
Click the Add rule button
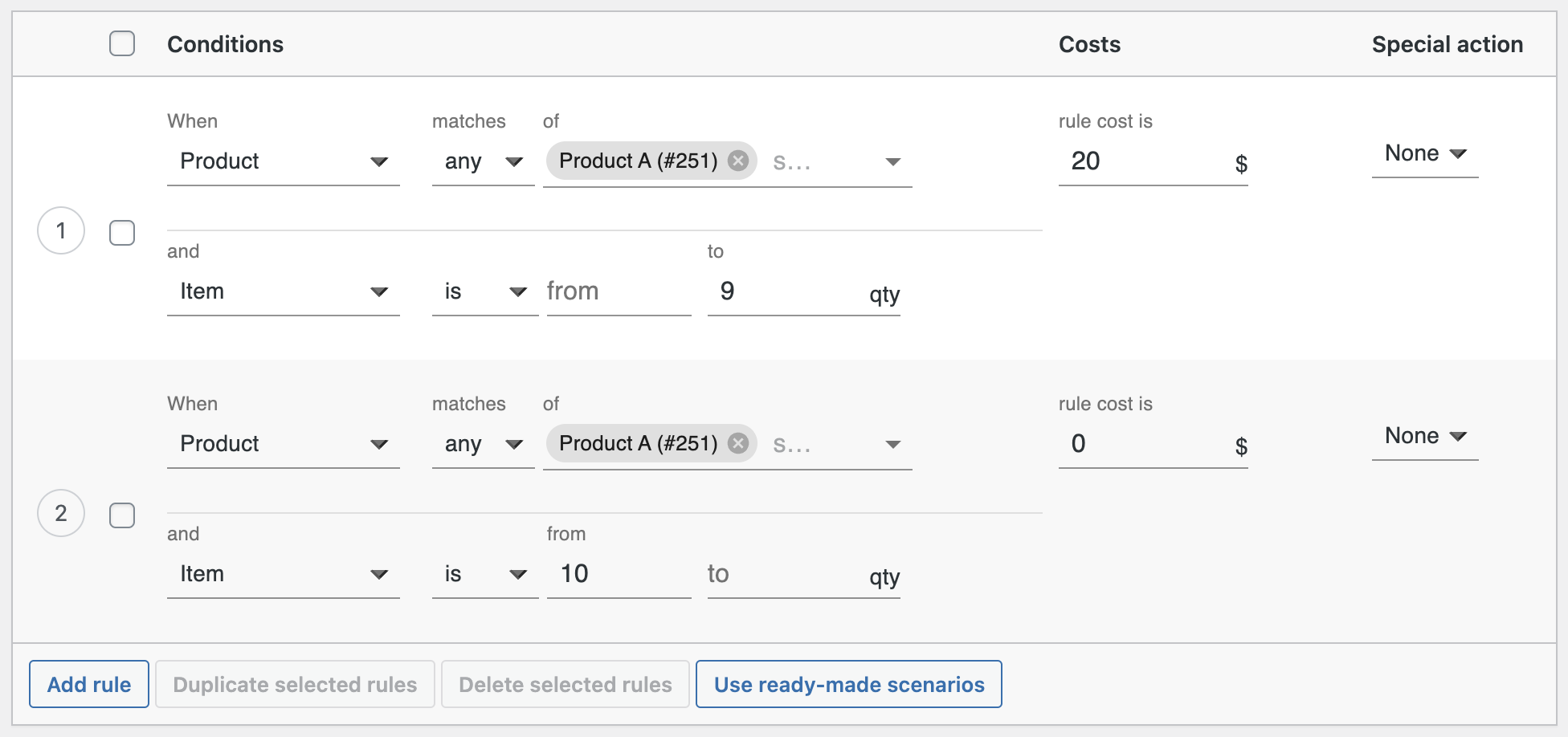coord(88,684)
